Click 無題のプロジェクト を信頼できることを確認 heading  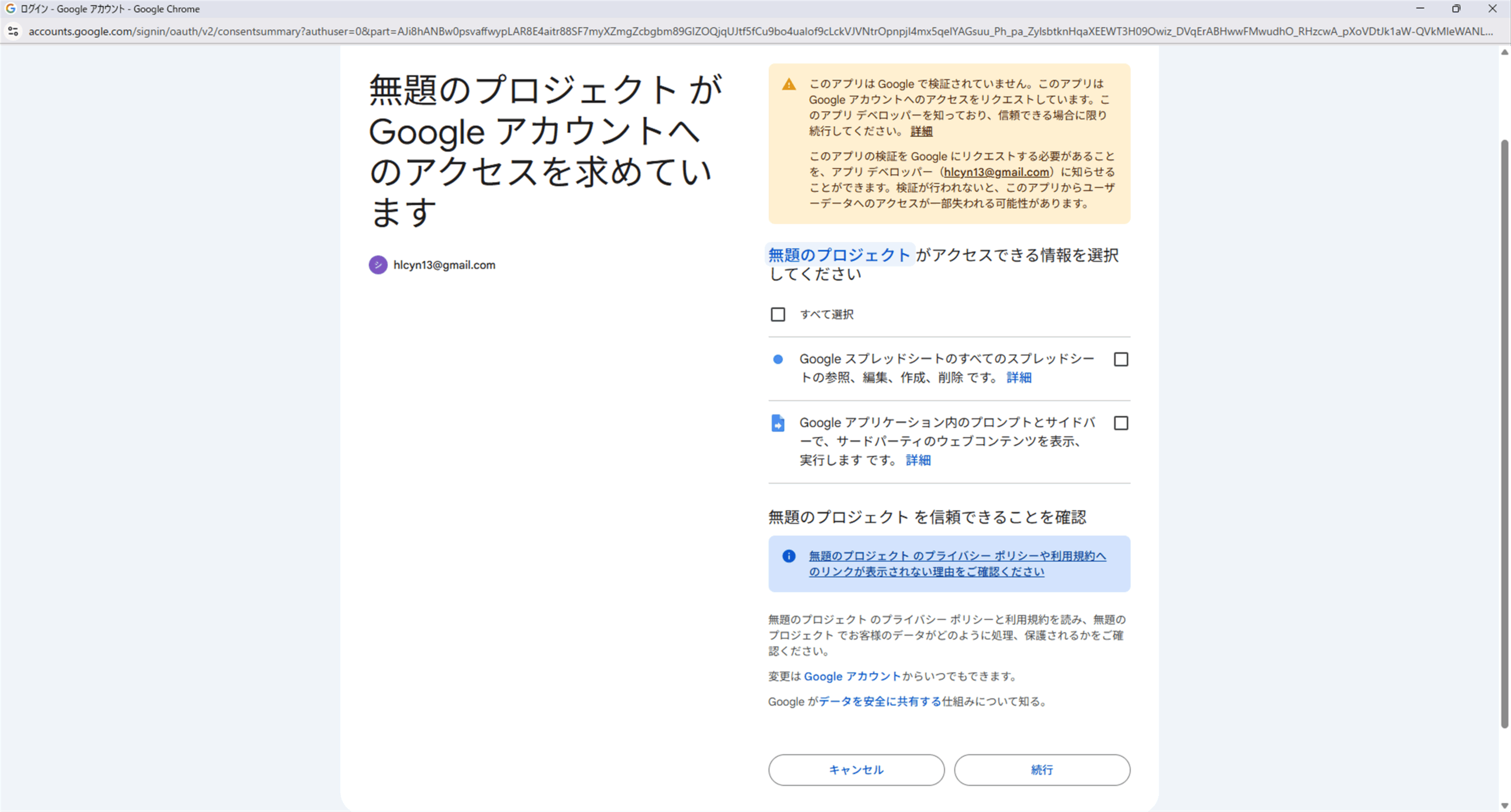(x=927, y=517)
